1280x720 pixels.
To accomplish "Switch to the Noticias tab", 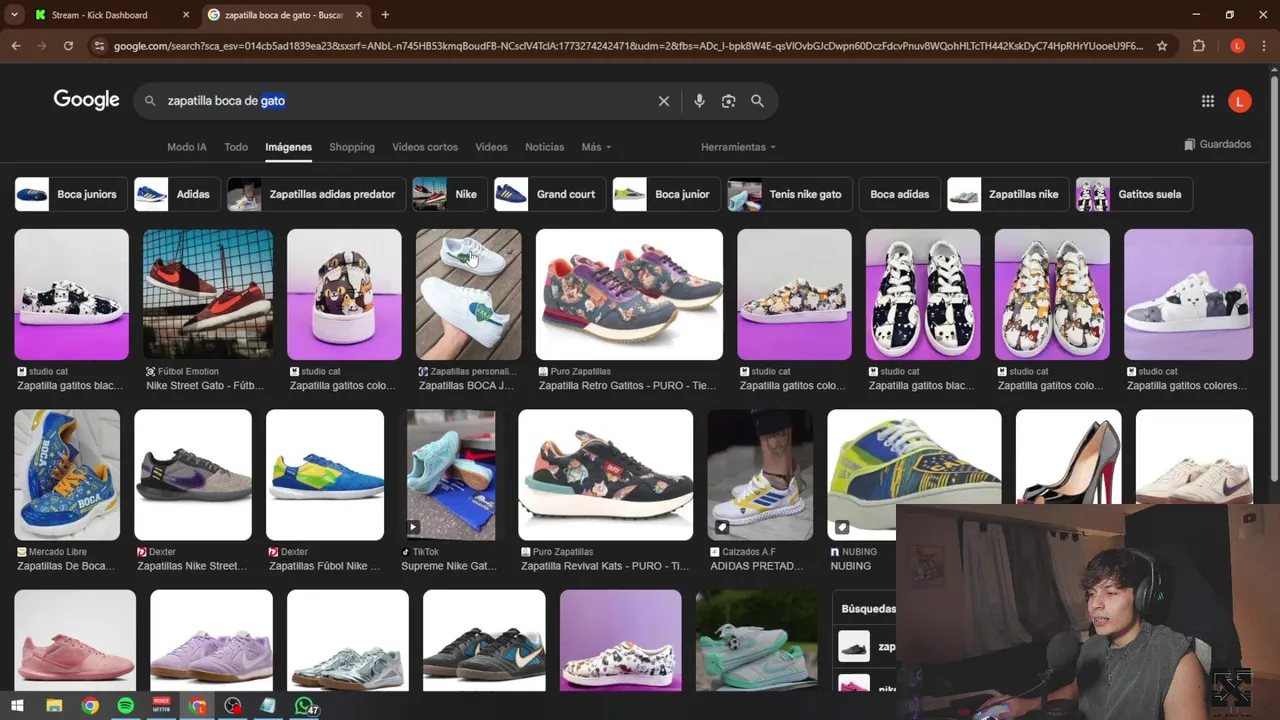I will click(x=544, y=147).
